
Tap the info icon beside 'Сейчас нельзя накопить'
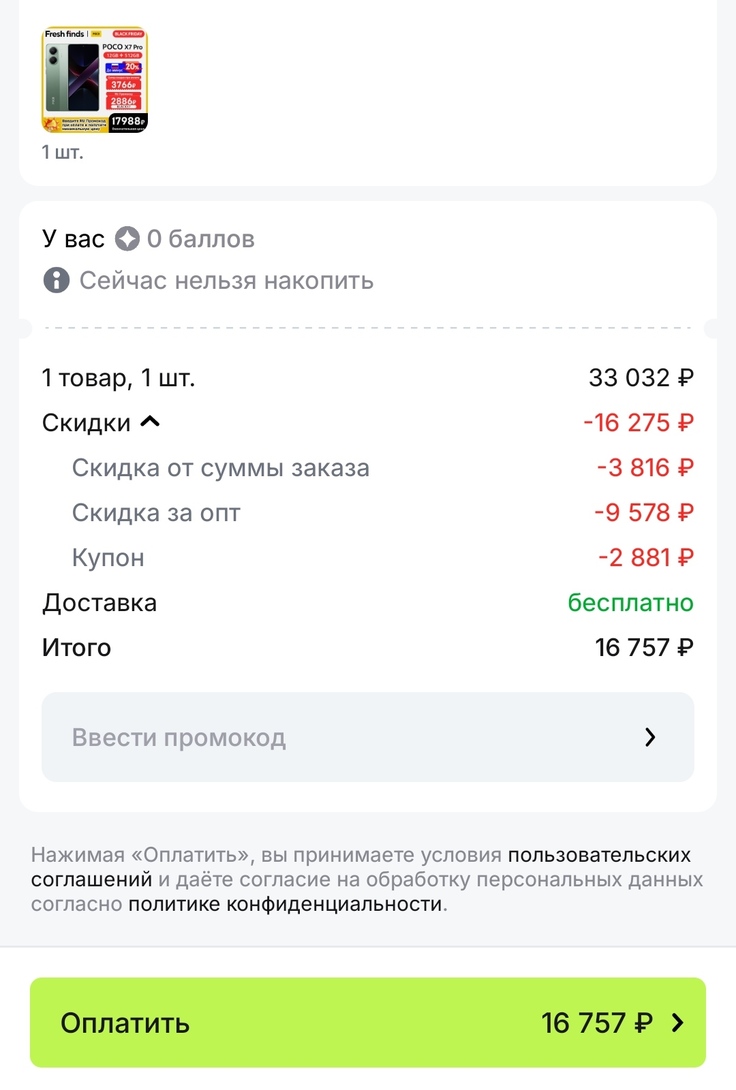pos(56,280)
